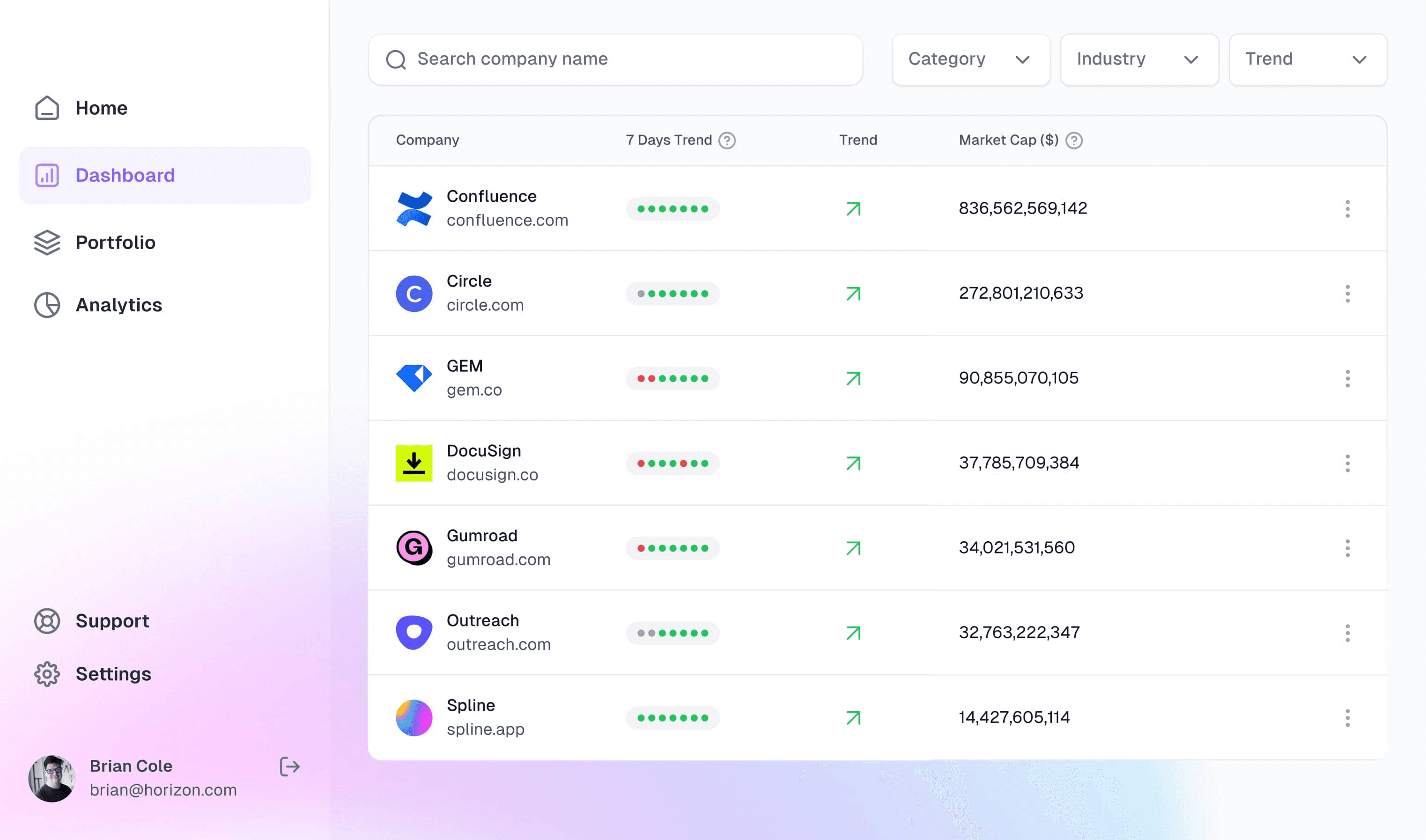Click the Dashboard bar chart icon
Image resolution: width=1426 pixels, height=840 pixels.
[x=47, y=175]
